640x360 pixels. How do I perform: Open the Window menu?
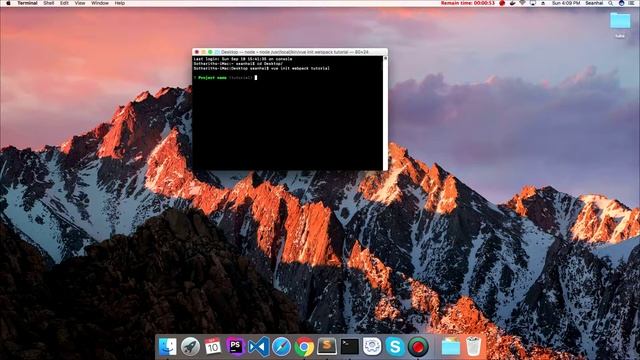pyautogui.click(x=100, y=3)
